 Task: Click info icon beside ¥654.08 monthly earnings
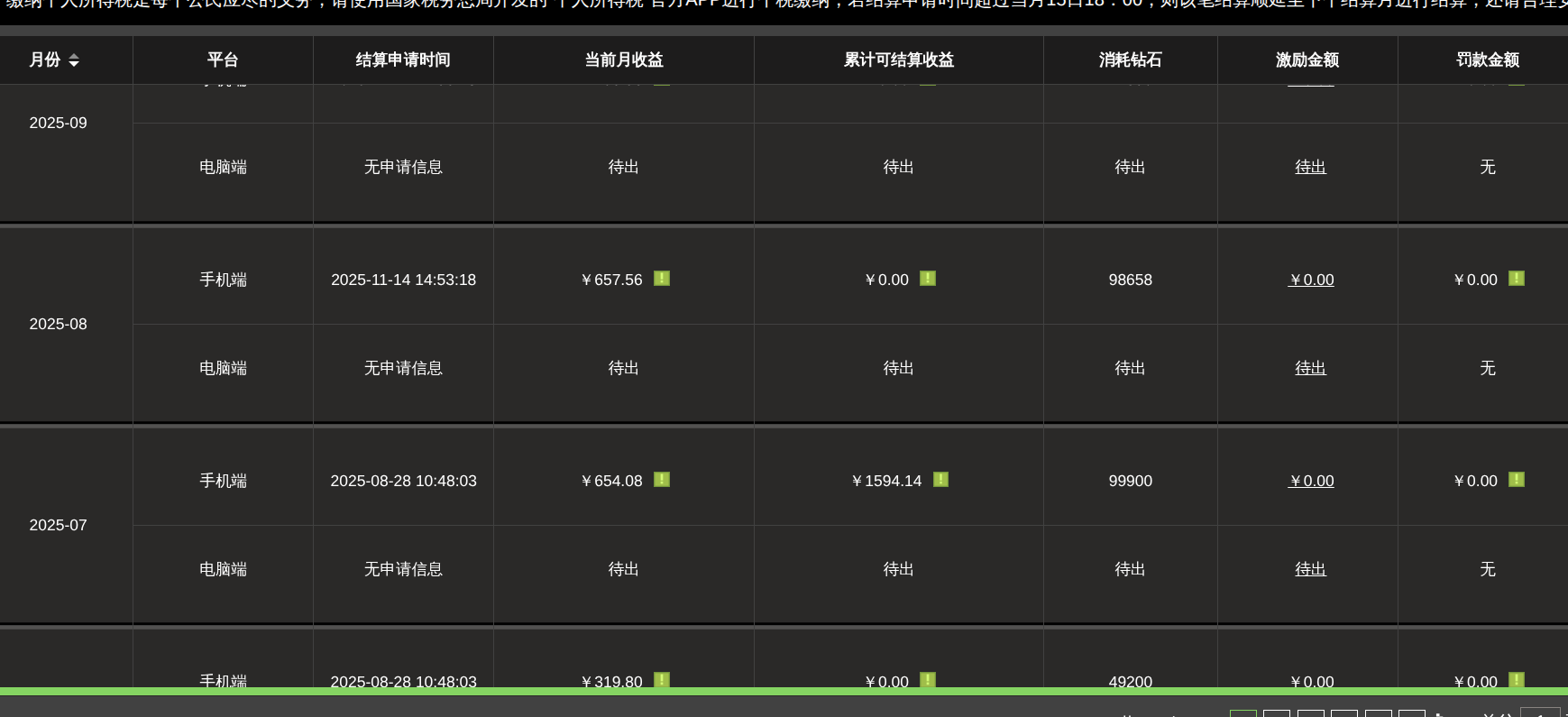click(662, 480)
